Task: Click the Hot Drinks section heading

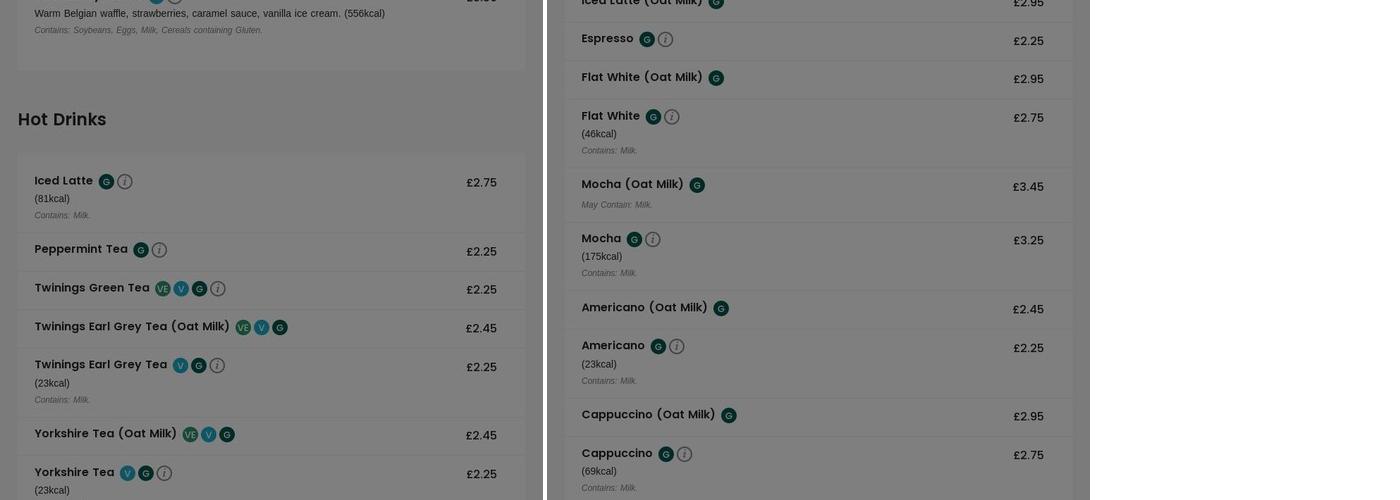Action: point(62,120)
